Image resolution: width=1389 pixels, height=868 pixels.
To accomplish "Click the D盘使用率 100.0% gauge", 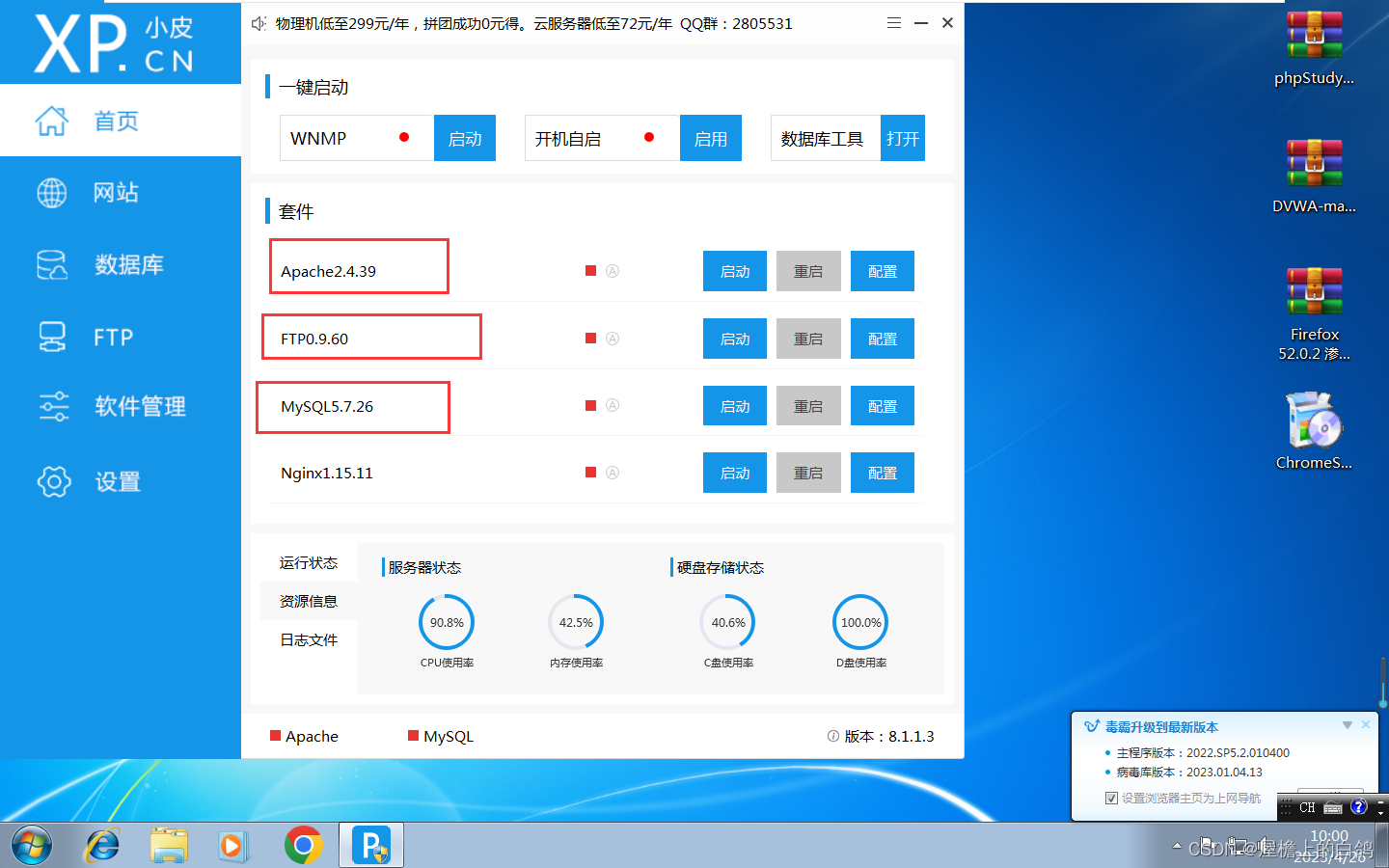I will [x=860, y=622].
